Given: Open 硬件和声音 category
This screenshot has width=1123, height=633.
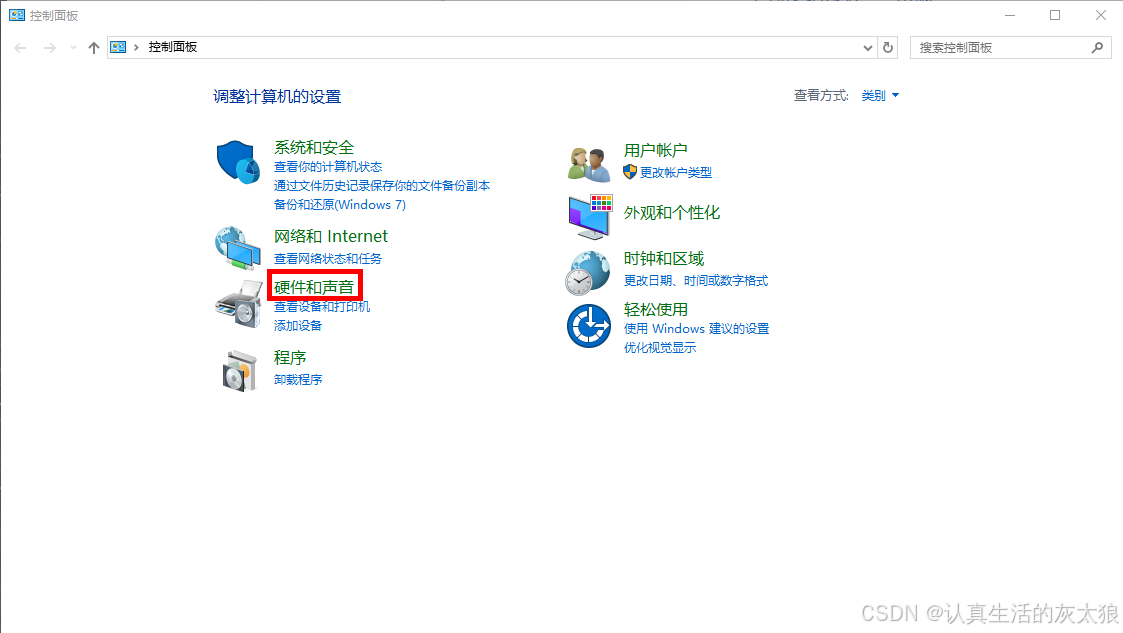Looking at the screenshot, I should click(314, 287).
